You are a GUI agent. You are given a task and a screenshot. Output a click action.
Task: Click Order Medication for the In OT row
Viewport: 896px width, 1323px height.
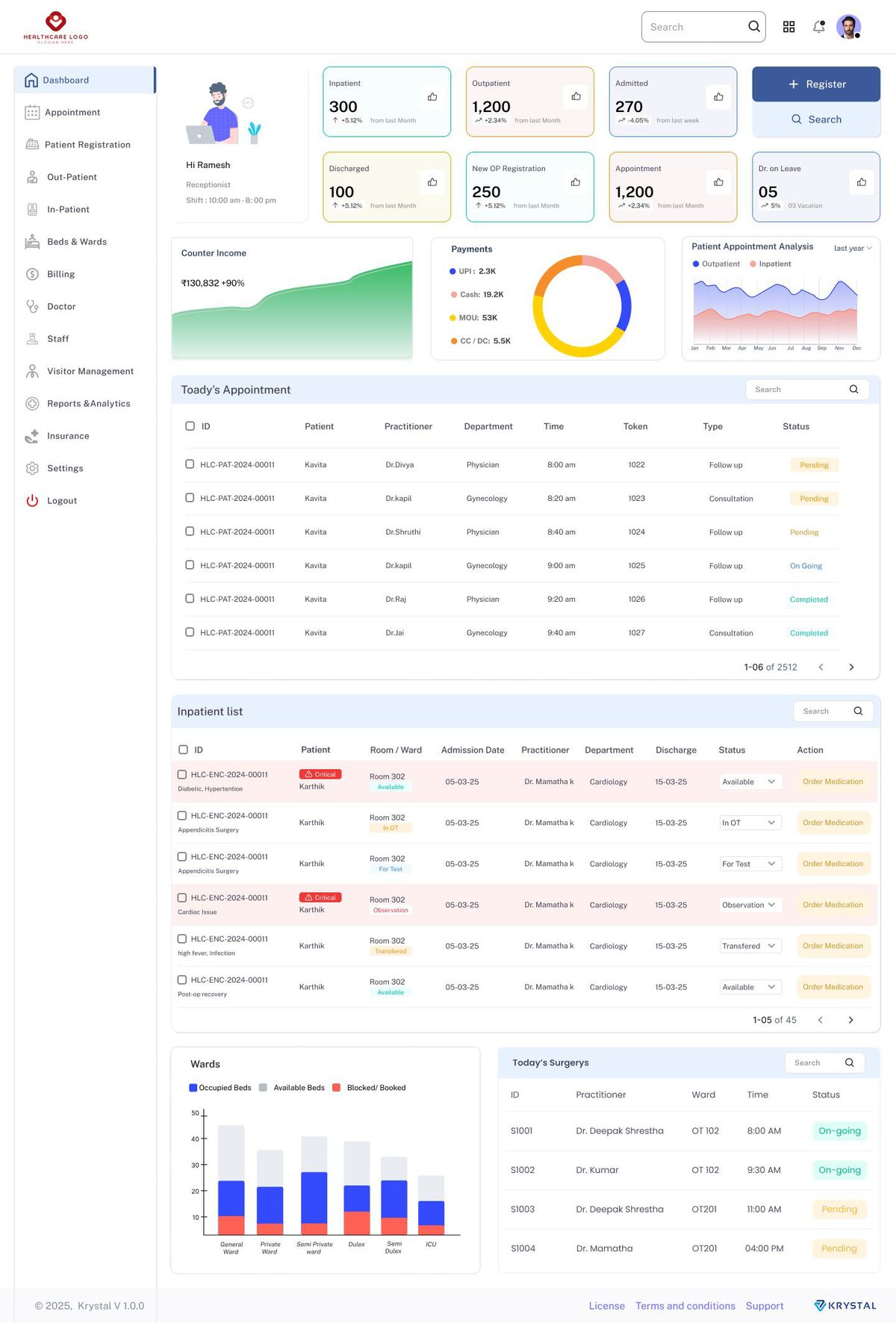[833, 823]
